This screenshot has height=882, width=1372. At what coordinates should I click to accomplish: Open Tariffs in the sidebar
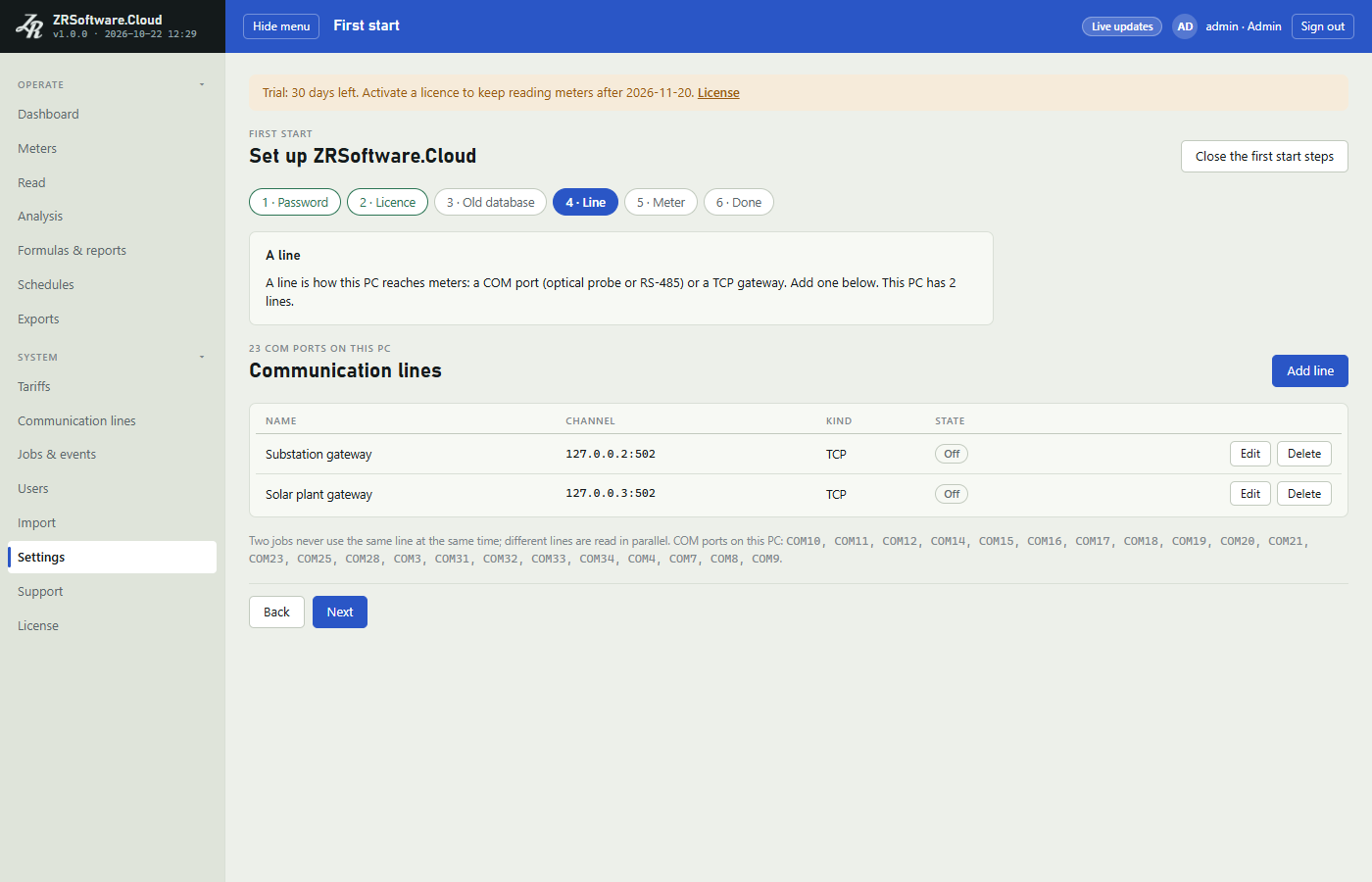click(x=112, y=387)
